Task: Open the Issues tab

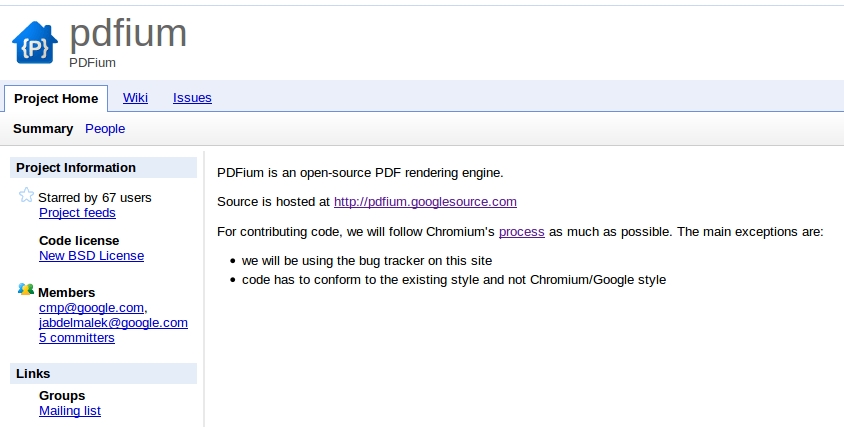Action: (192, 97)
